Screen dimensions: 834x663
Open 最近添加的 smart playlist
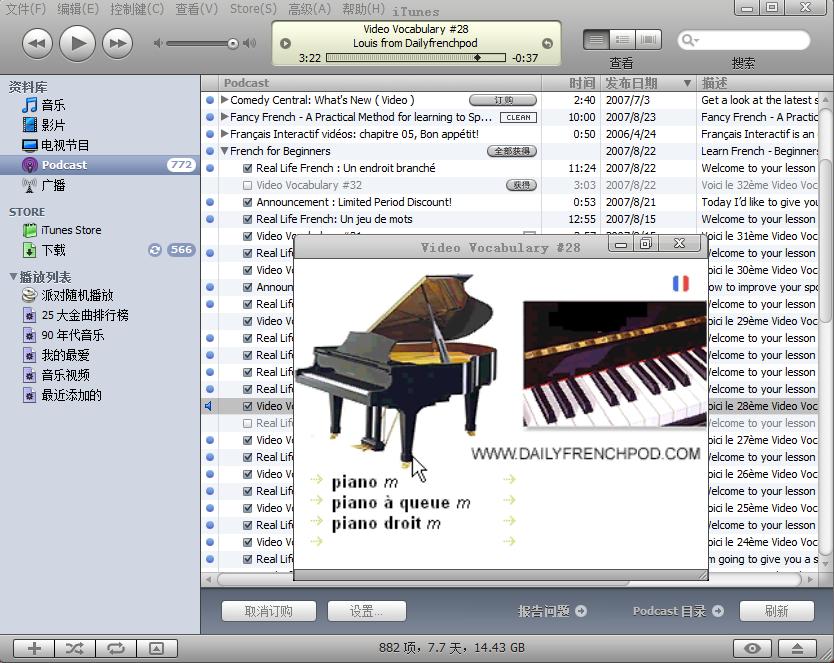point(100,395)
